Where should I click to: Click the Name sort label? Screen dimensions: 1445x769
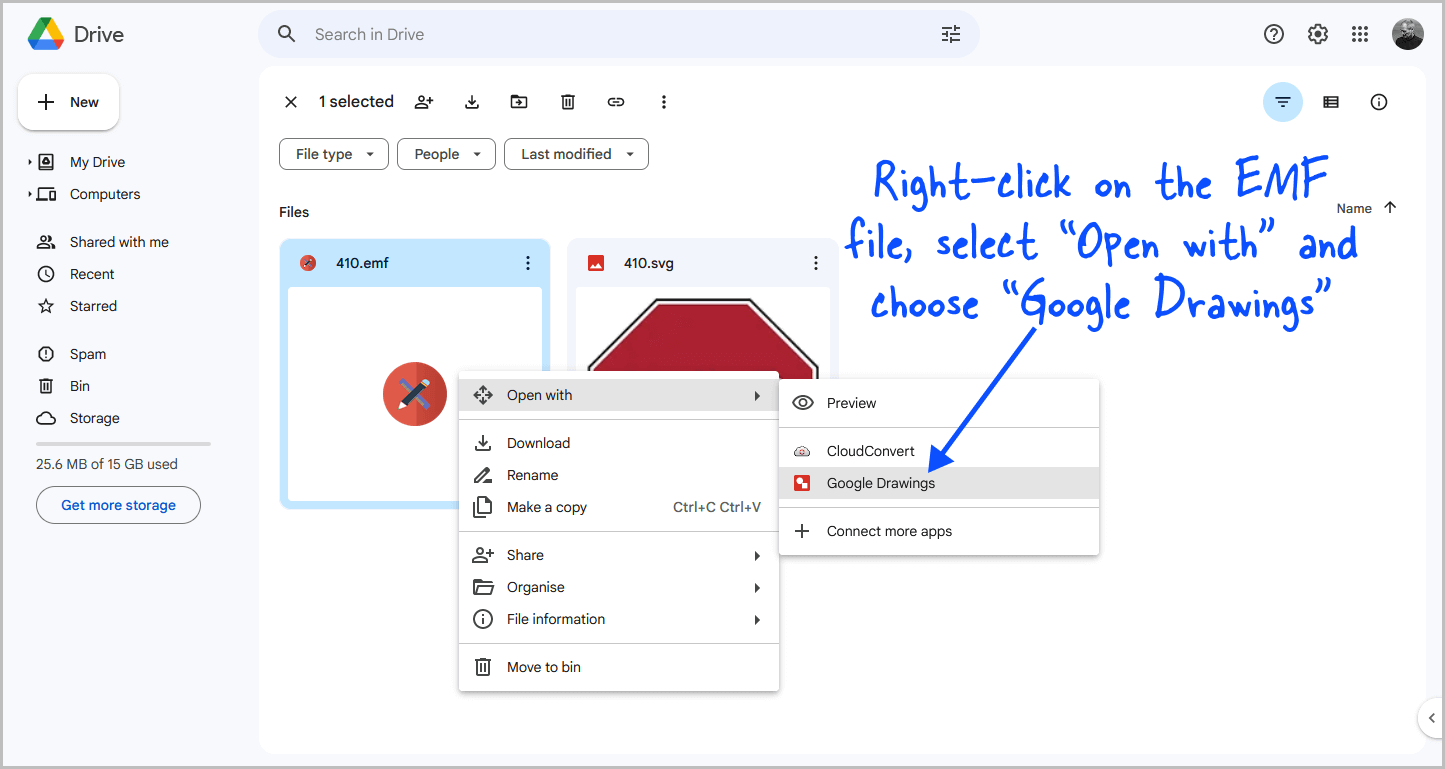click(1354, 208)
